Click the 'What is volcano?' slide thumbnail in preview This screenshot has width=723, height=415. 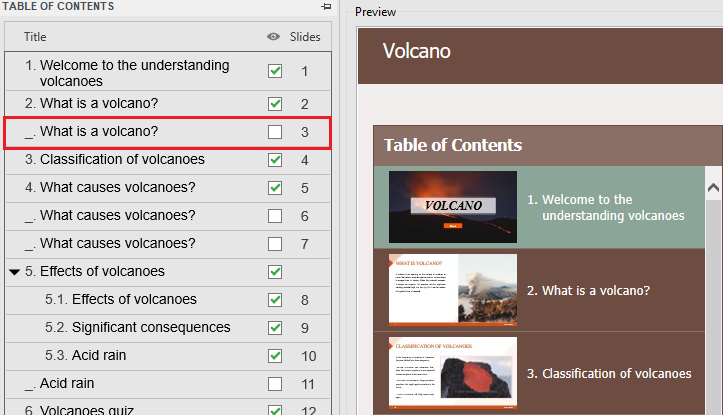tap(453, 290)
